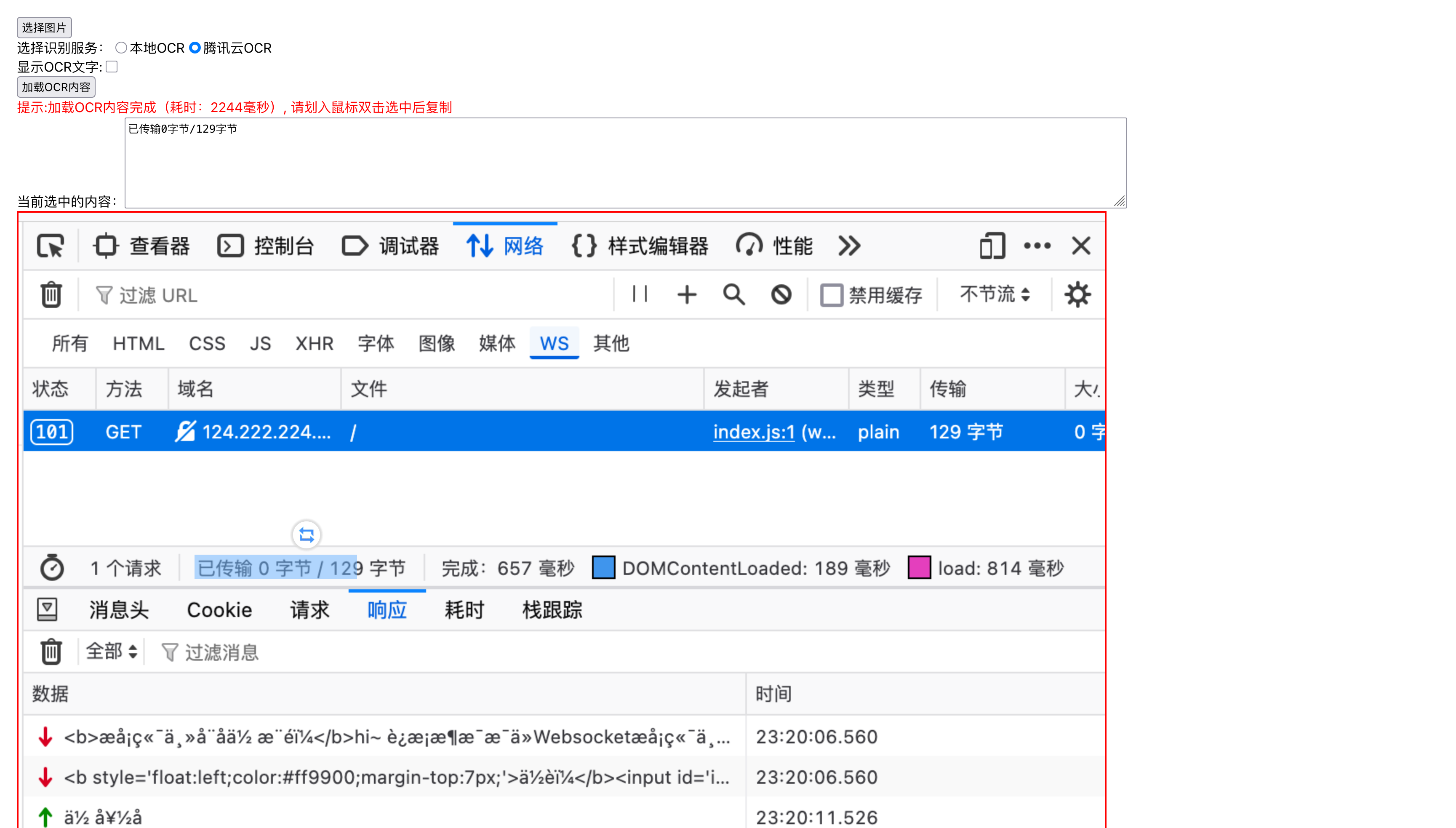The height and width of the screenshot is (828, 1456).
Task: Open index.js:1 initiator link
Action: pos(753,432)
